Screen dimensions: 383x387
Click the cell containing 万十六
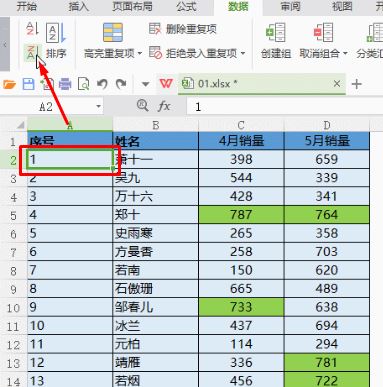[156, 196]
